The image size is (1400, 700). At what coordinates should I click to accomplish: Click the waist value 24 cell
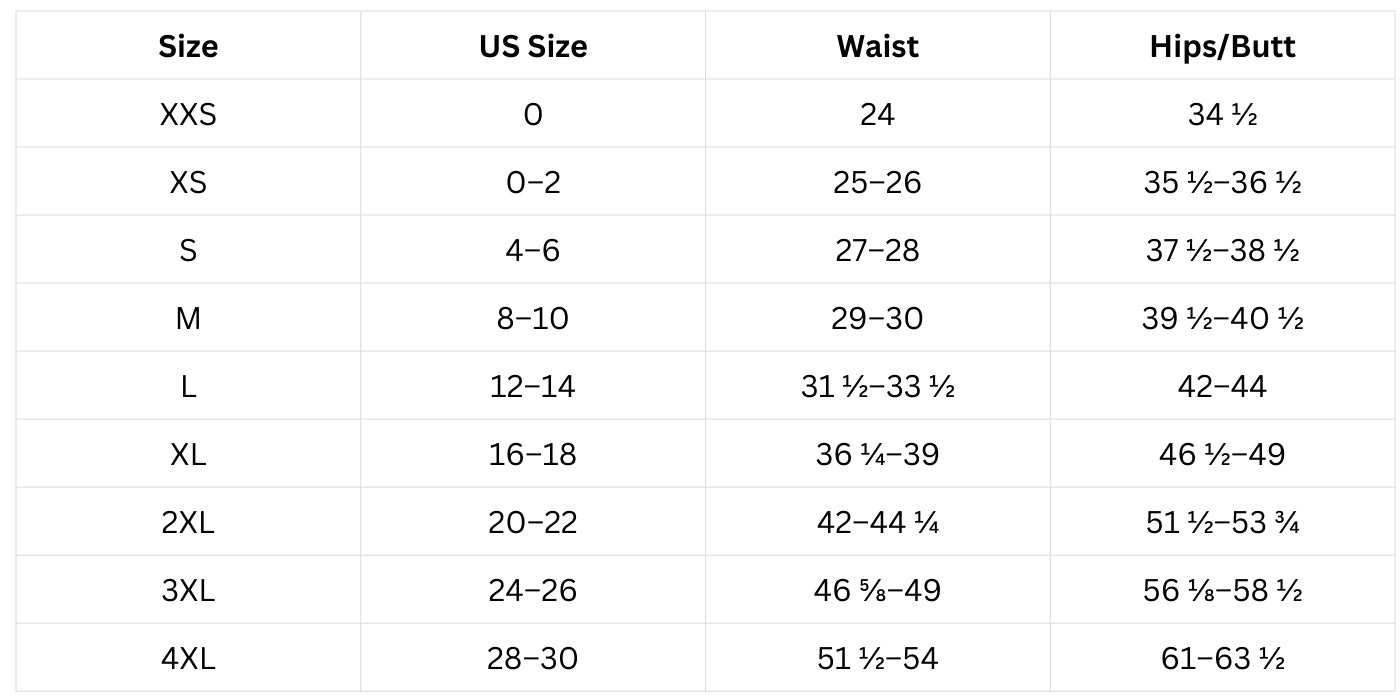(x=878, y=114)
